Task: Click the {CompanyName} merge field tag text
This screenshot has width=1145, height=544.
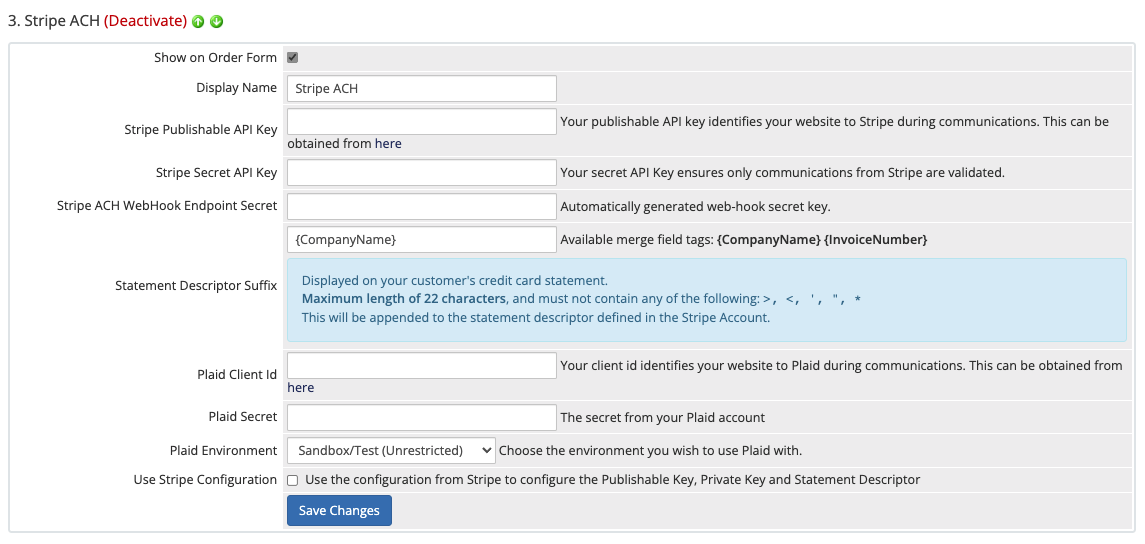Action: [x=767, y=240]
